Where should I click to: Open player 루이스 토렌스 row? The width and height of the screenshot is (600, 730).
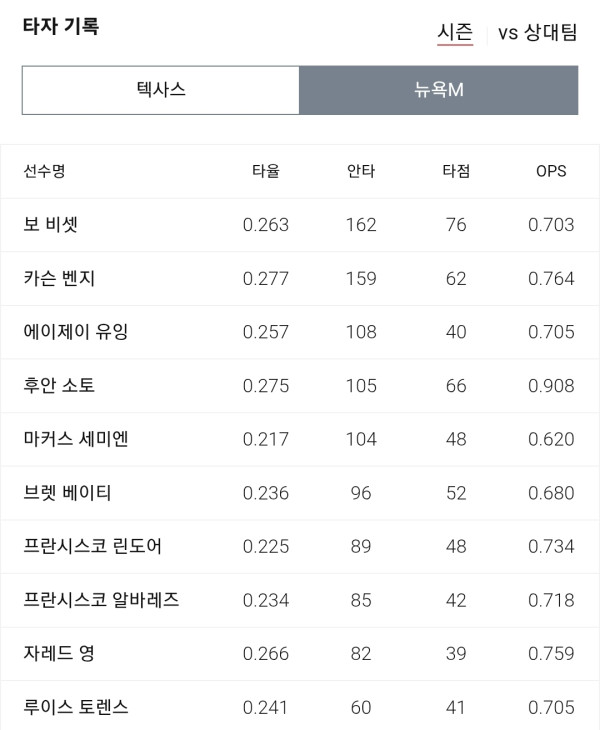point(300,706)
